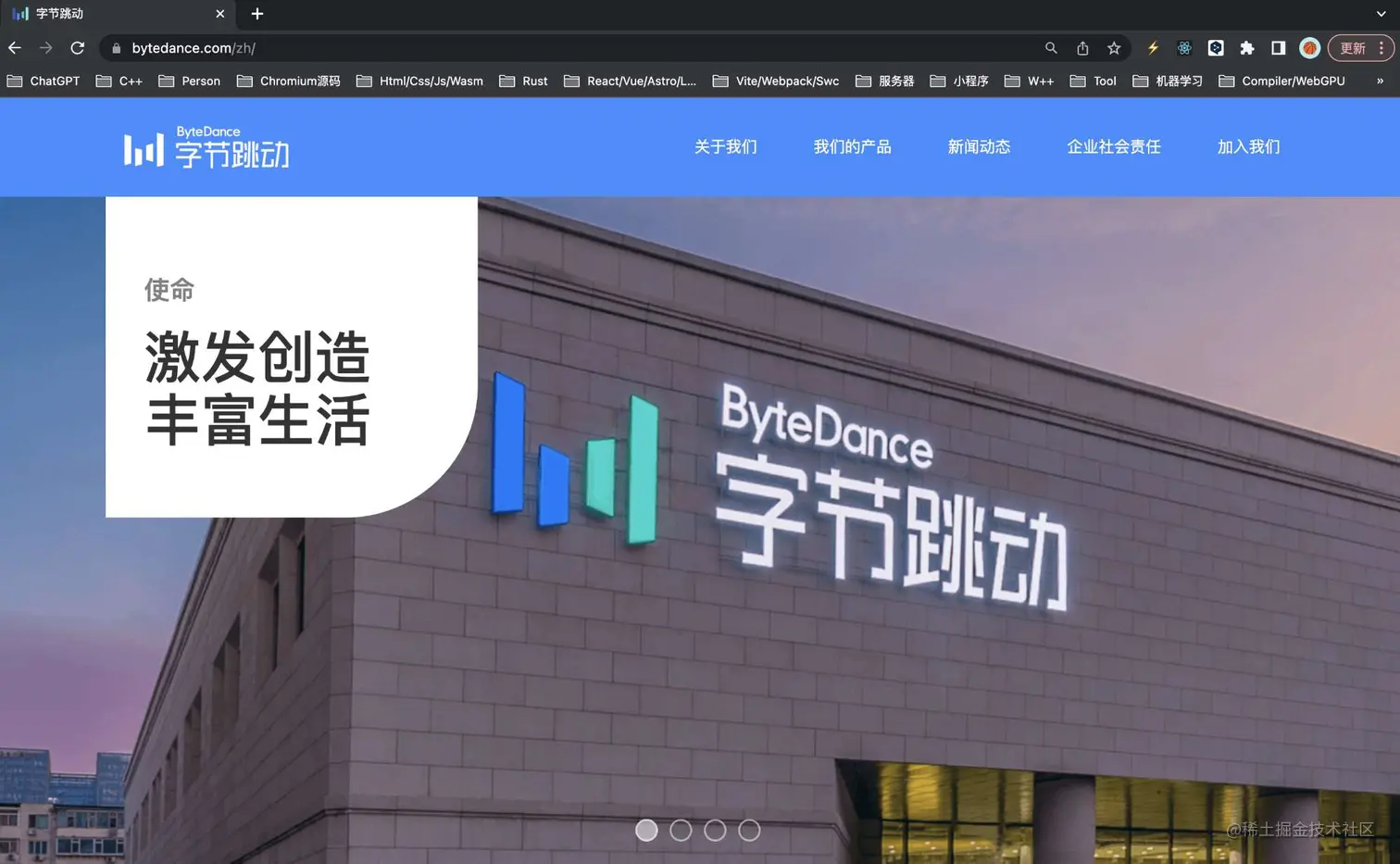Open the Person bookmark folder

[190, 81]
